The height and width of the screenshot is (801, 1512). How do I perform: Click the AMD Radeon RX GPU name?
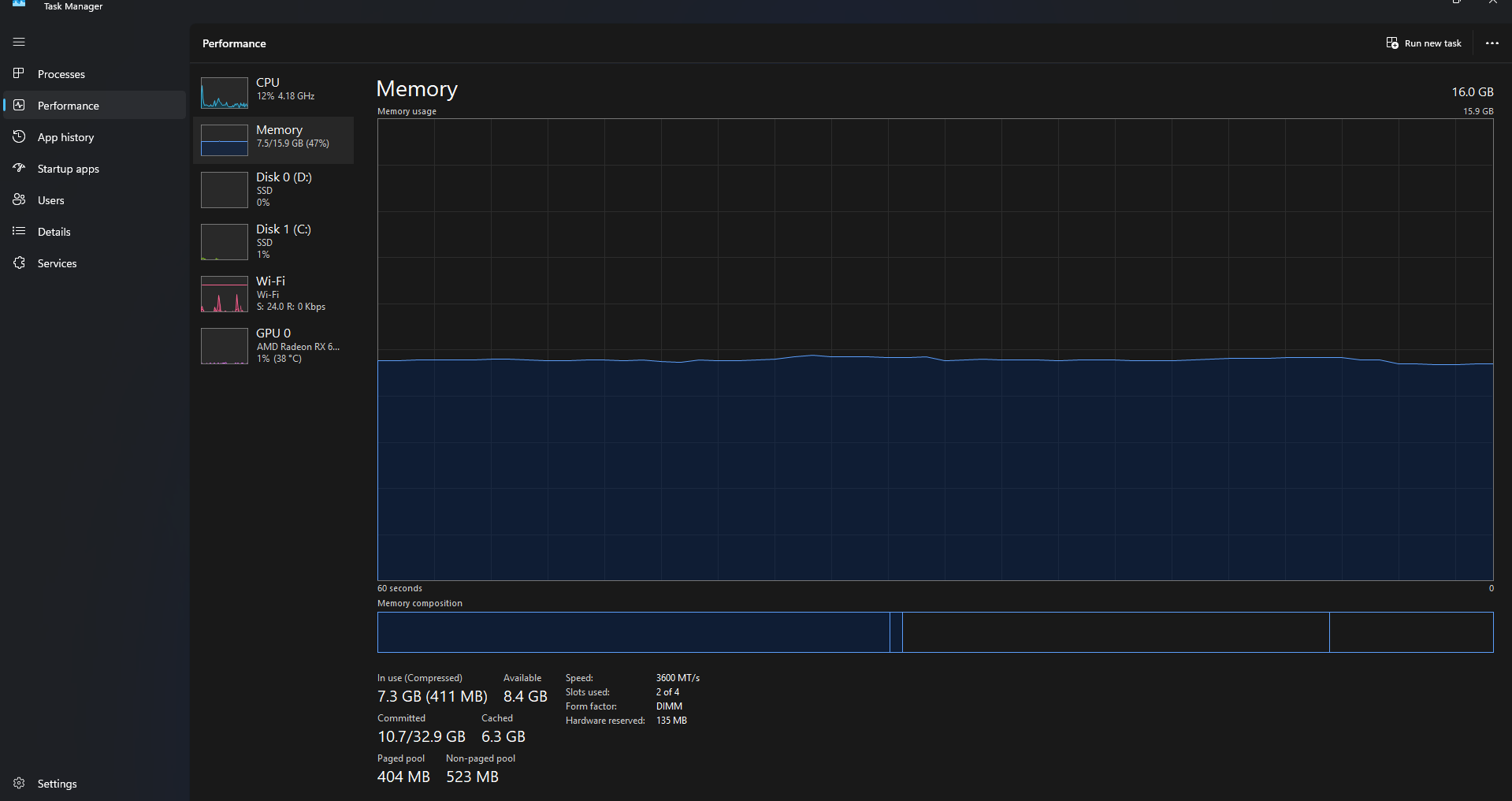tap(298, 346)
